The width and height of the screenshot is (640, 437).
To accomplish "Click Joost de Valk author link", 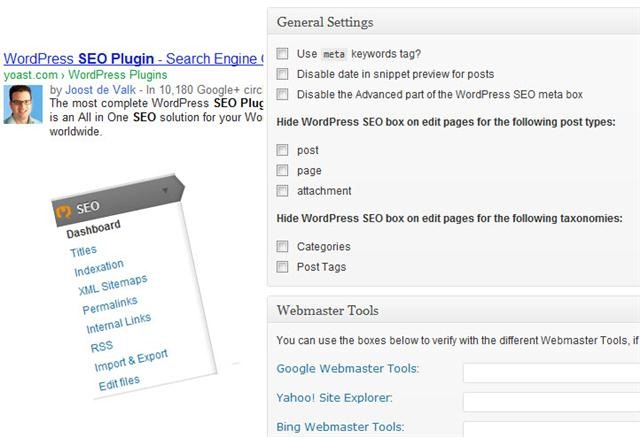I will coord(100,90).
